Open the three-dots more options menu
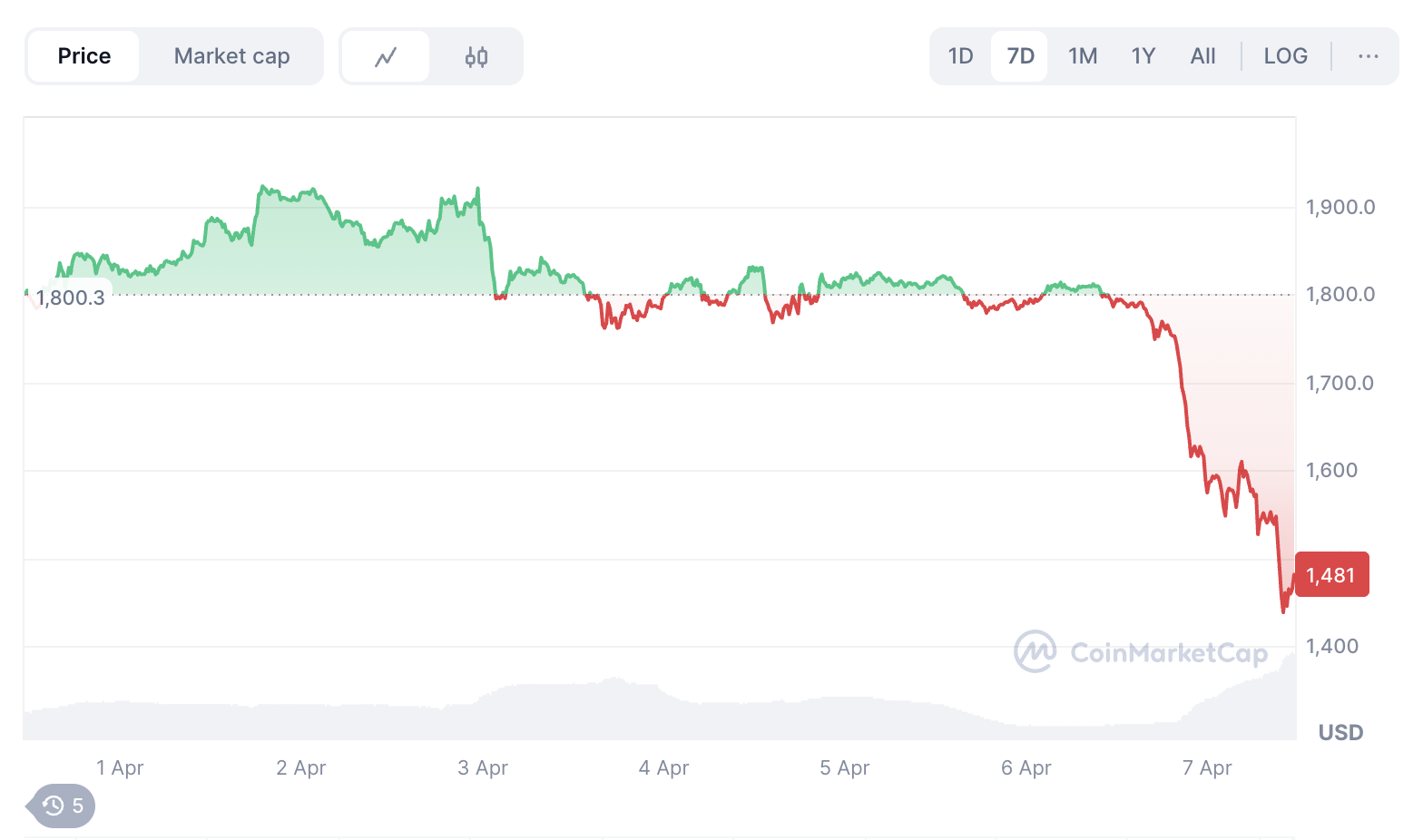 point(1369,56)
